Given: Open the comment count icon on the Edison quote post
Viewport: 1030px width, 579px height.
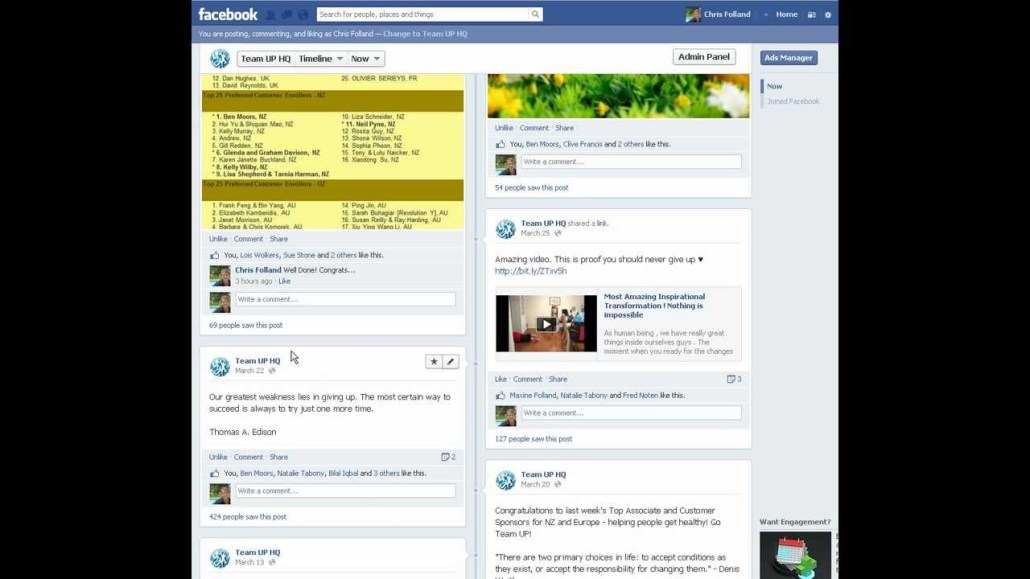Looking at the screenshot, I should pos(448,457).
